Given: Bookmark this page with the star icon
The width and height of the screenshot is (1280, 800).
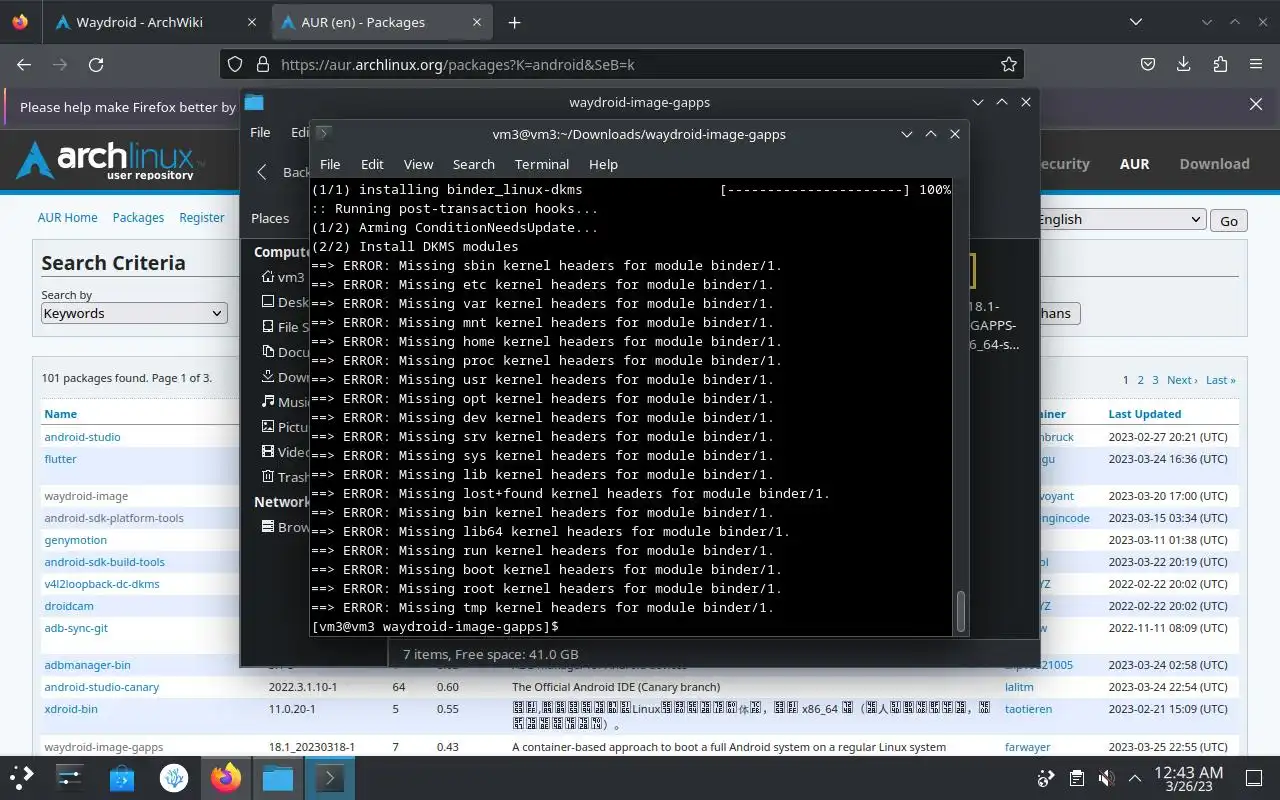Looking at the screenshot, I should tap(1009, 64).
